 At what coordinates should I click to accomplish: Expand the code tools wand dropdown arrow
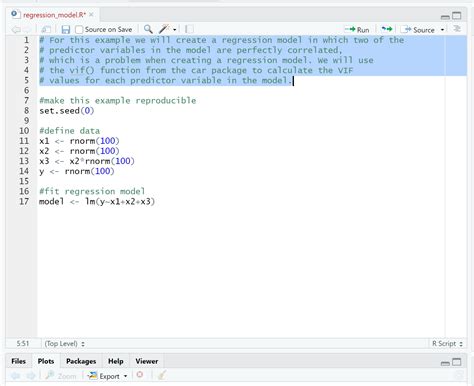[174, 30]
